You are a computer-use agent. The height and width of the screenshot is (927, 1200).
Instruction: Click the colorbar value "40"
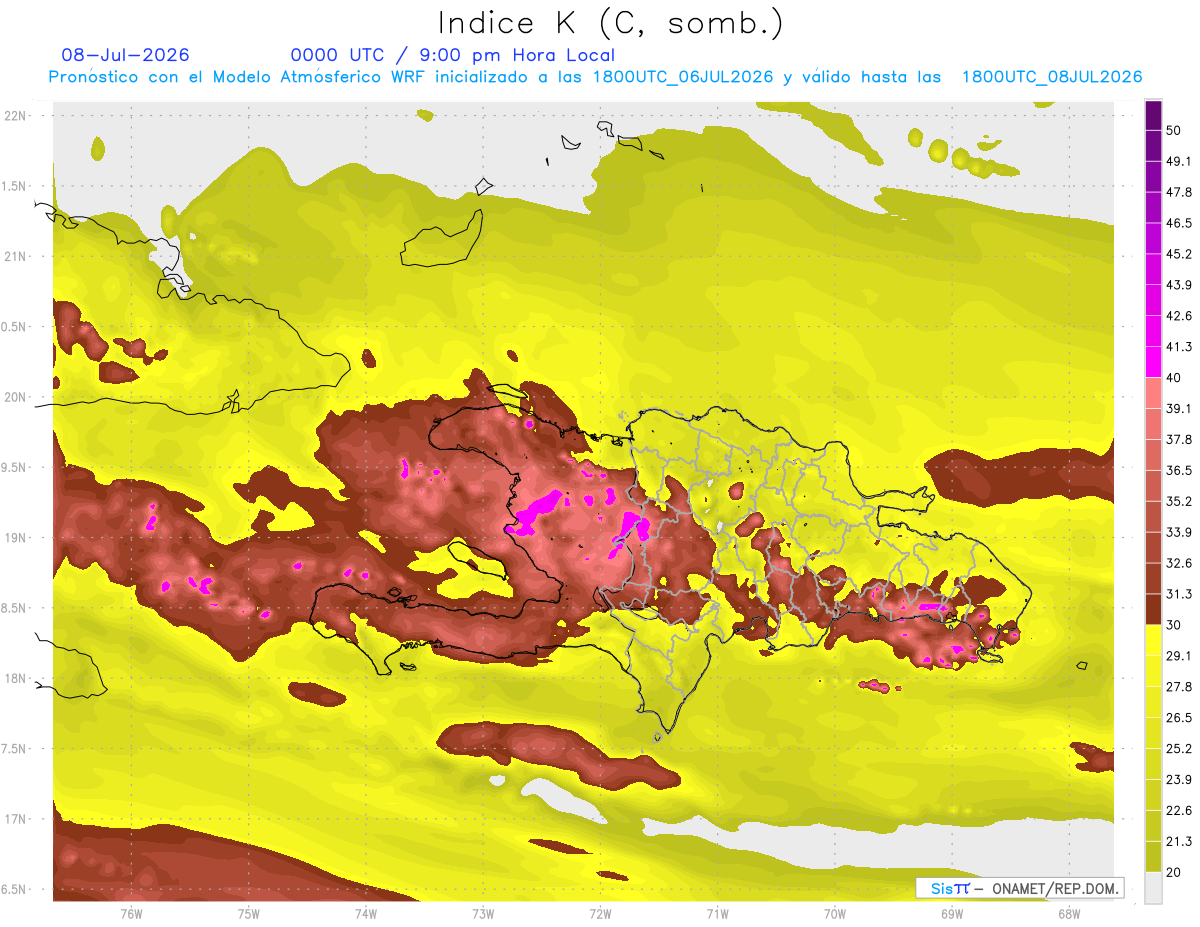tap(1175, 377)
